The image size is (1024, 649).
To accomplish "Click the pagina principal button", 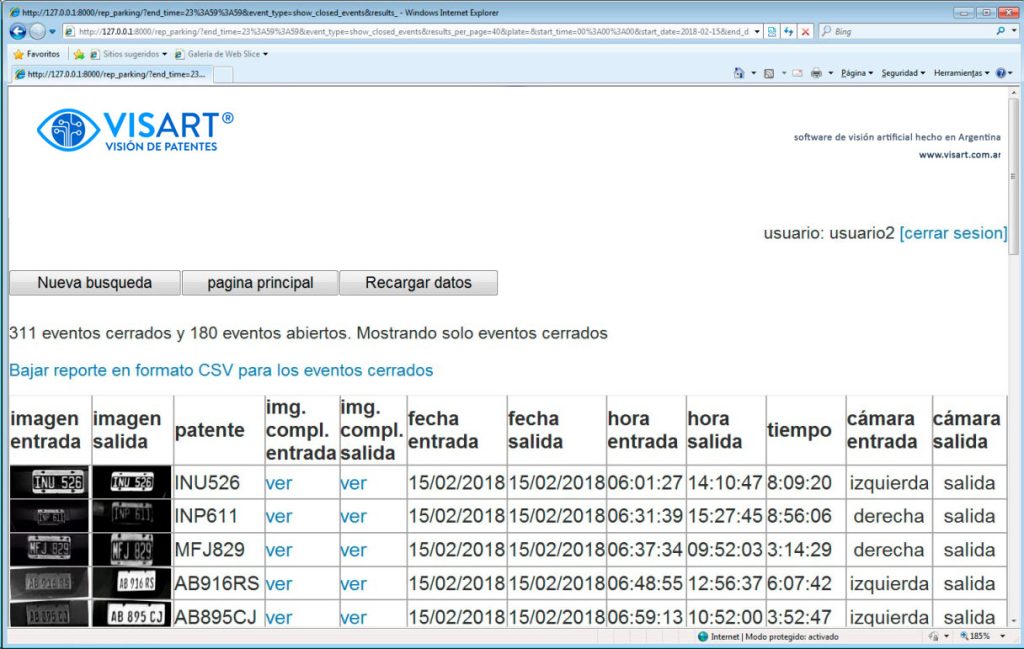I will coord(260,283).
